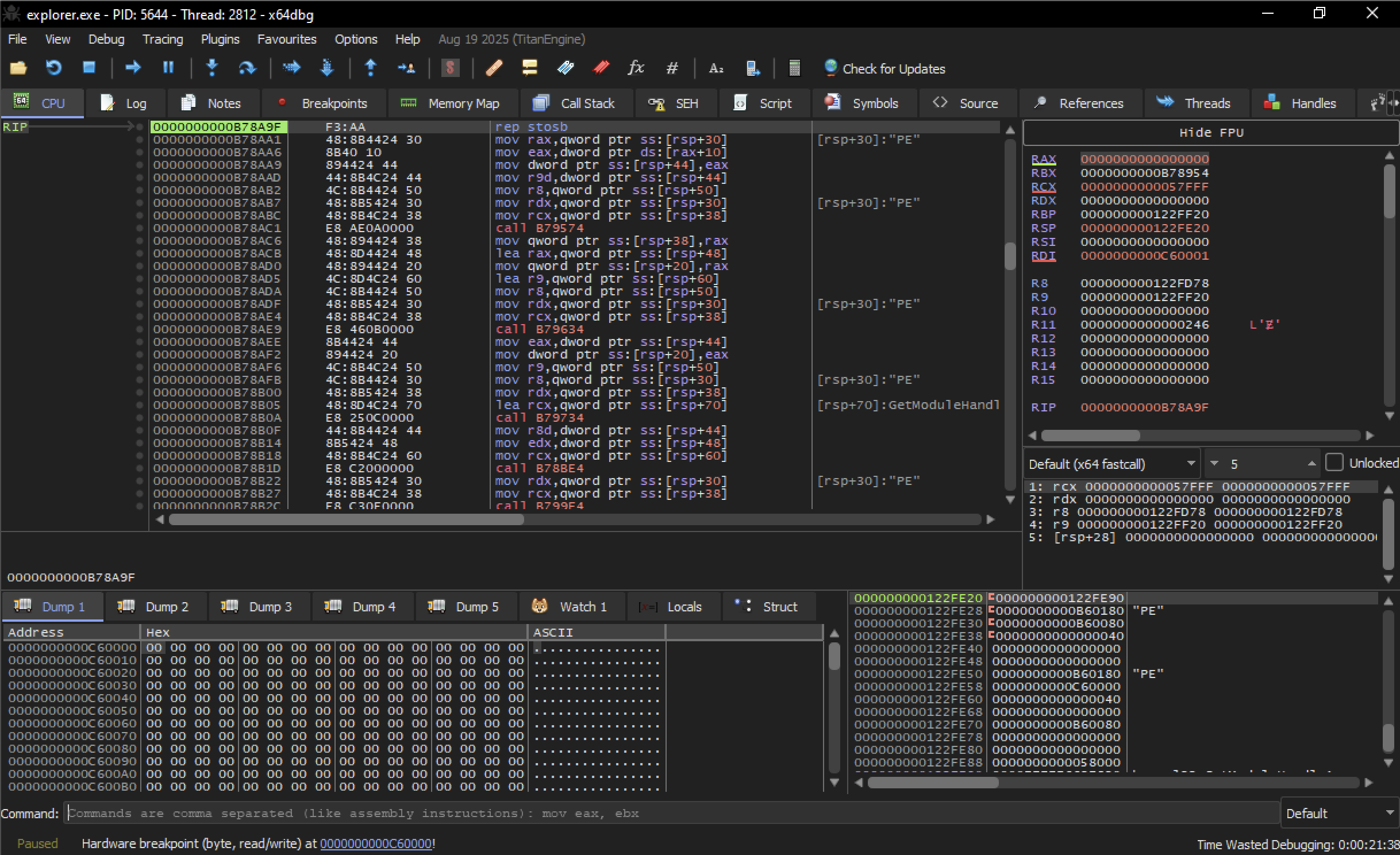Open the SEH tab

coord(675,103)
